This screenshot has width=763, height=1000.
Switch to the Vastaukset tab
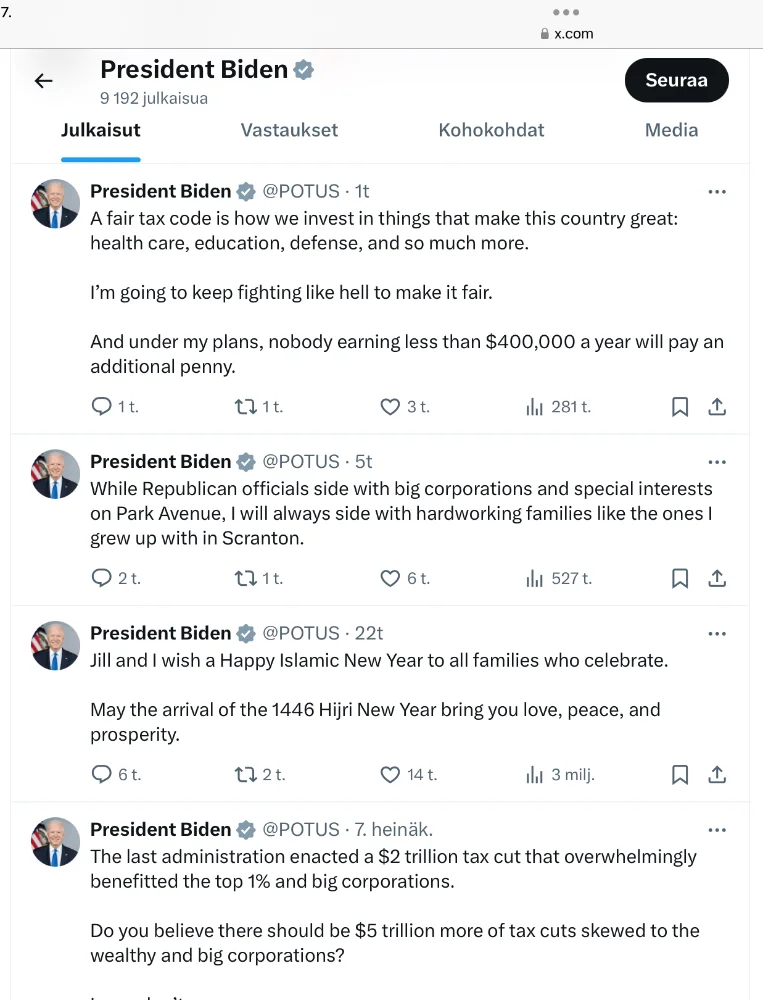tap(289, 130)
